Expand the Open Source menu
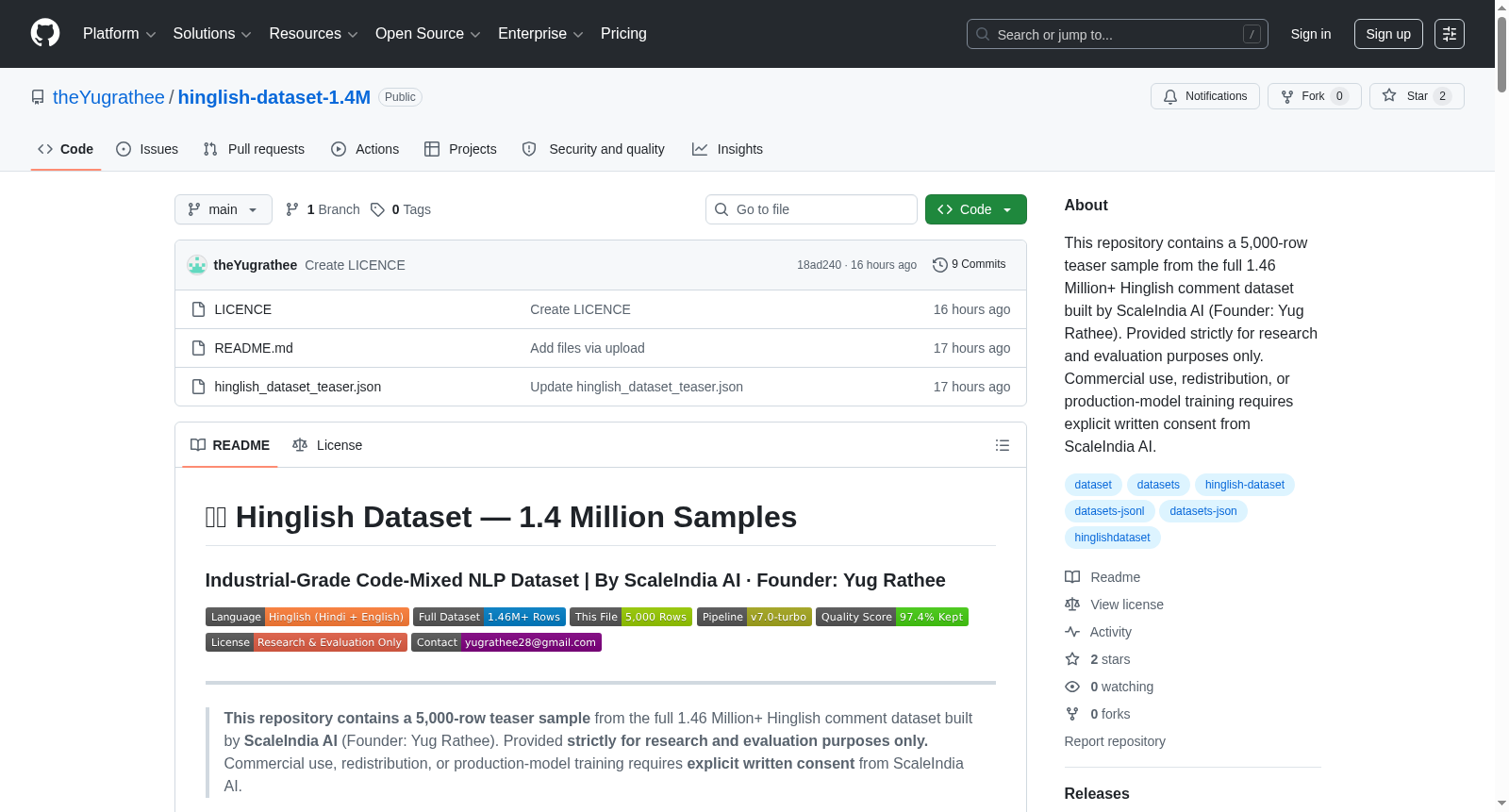The image size is (1509, 812). point(428,34)
